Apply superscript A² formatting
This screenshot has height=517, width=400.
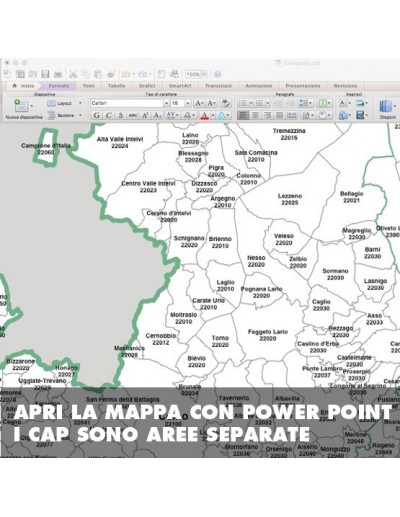[x=145, y=115]
